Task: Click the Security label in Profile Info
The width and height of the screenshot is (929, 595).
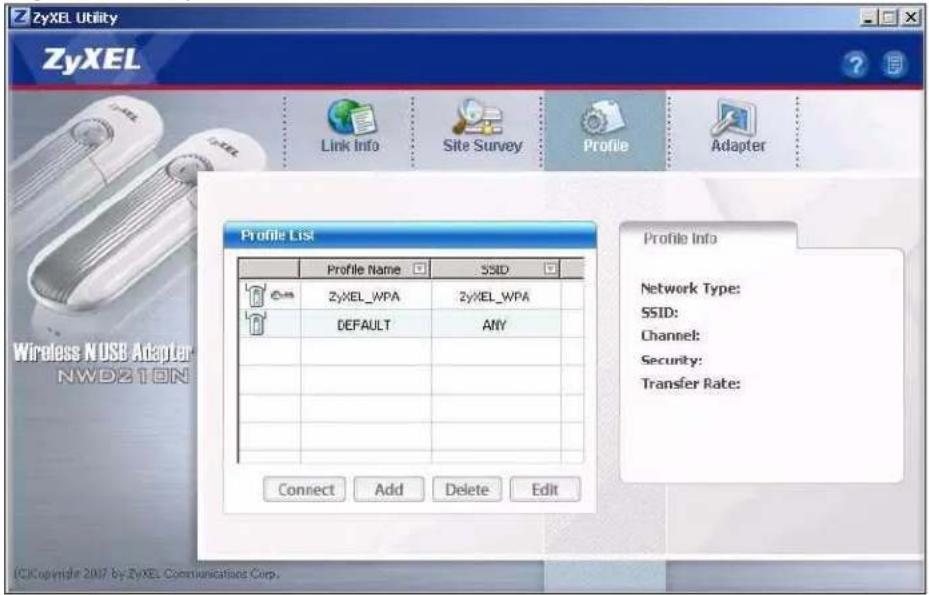Action: click(671, 360)
